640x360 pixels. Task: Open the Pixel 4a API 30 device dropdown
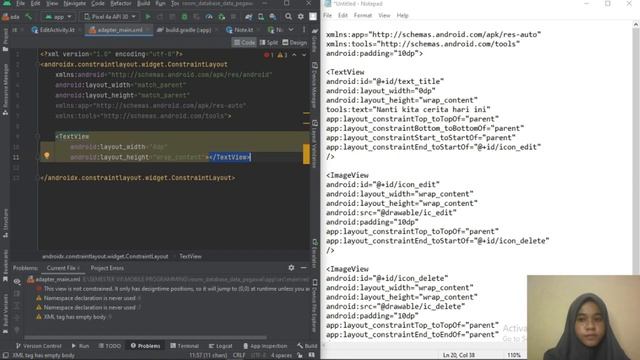[x=110, y=17]
